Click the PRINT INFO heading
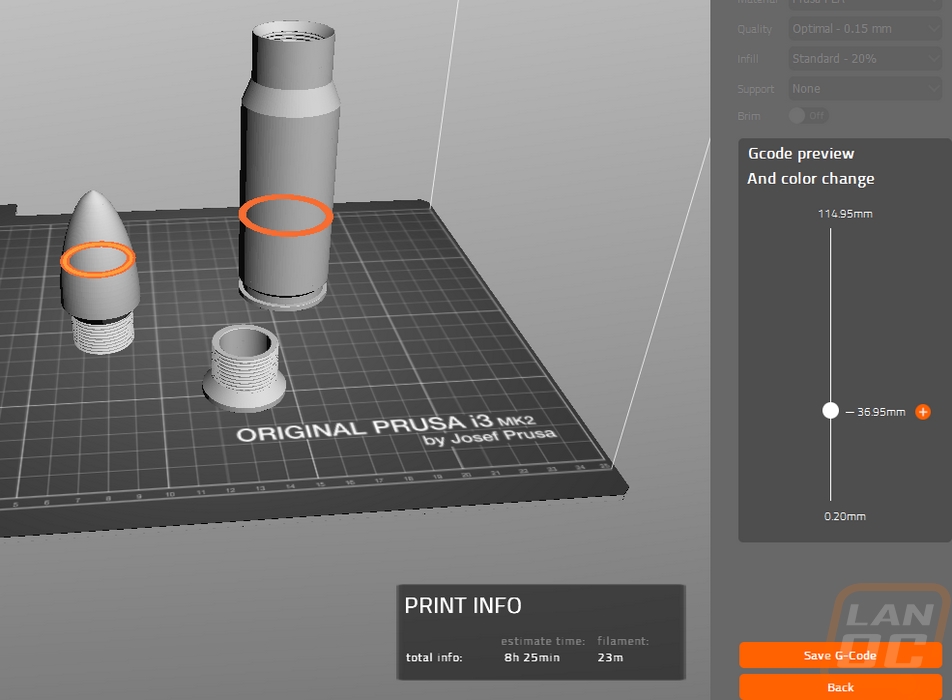952x700 pixels. (x=463, y=606)
